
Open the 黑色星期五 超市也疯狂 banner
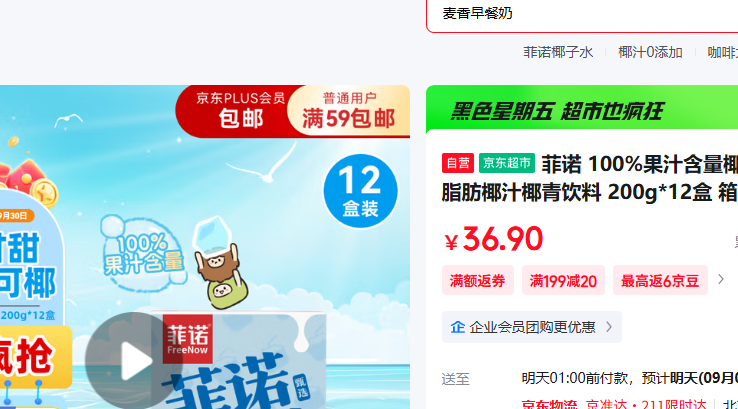(582, 111)
